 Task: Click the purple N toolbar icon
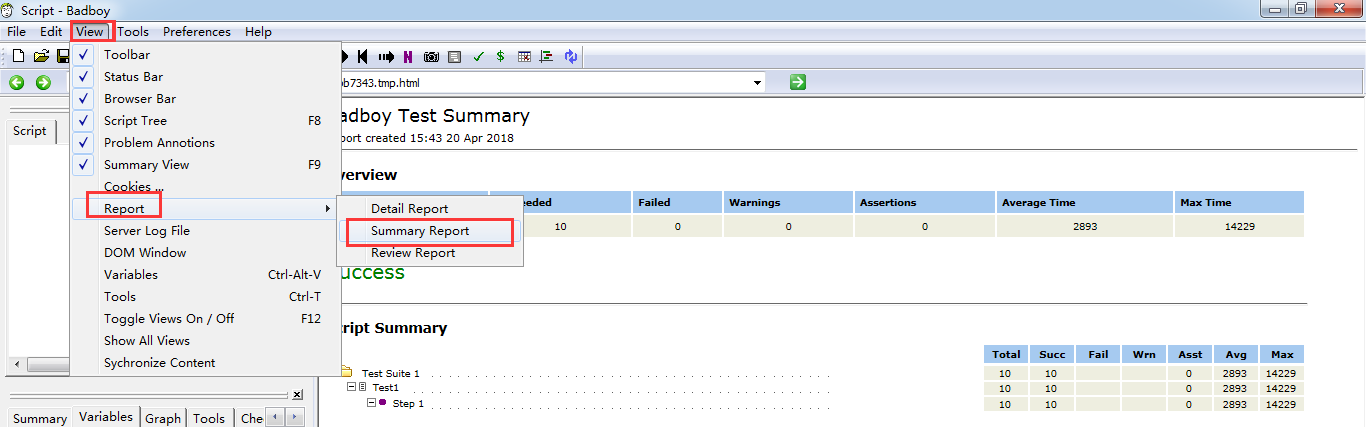[x=408, y=57]
